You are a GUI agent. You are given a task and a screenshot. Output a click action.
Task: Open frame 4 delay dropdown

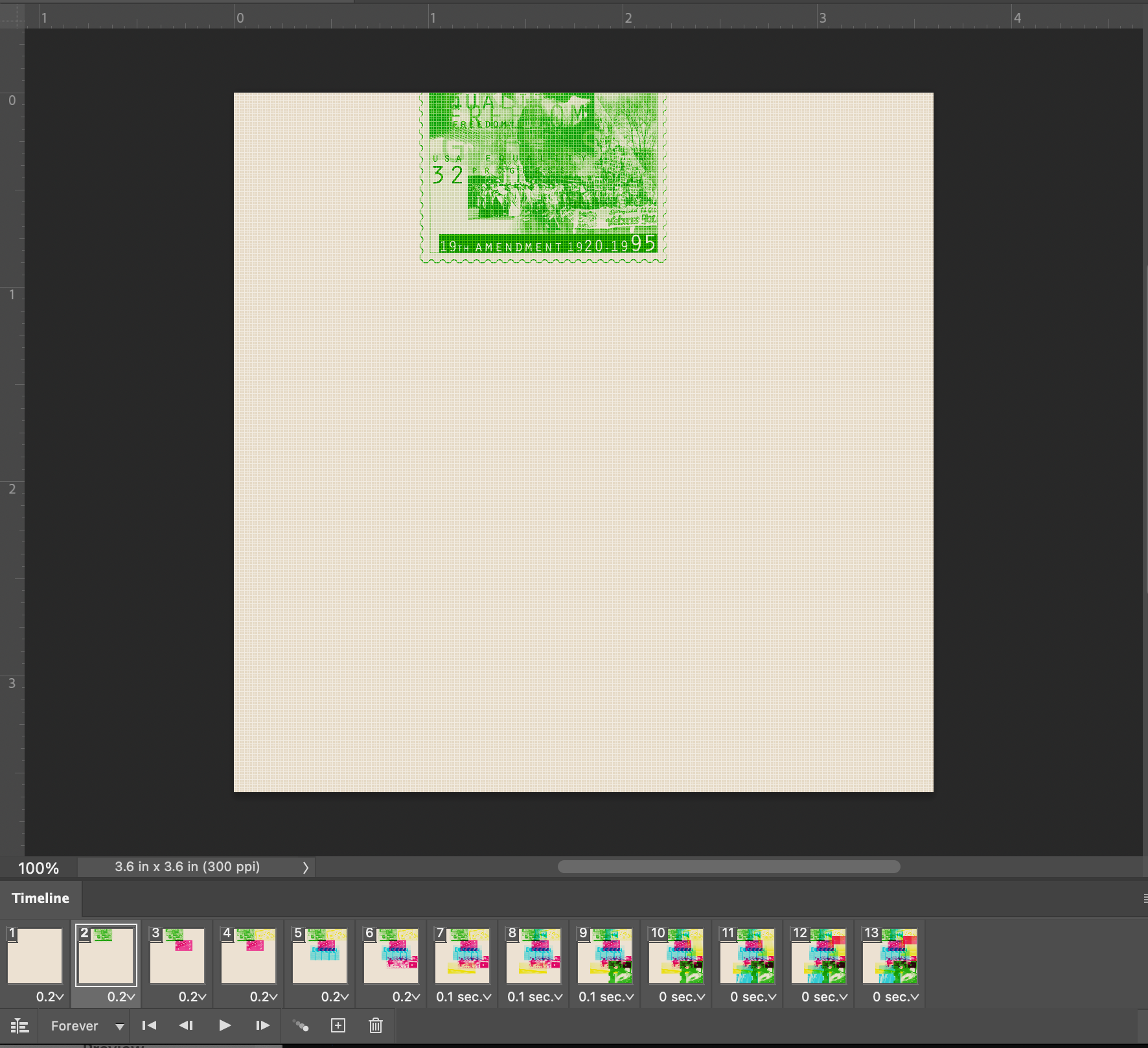click(x=264, y=997)
